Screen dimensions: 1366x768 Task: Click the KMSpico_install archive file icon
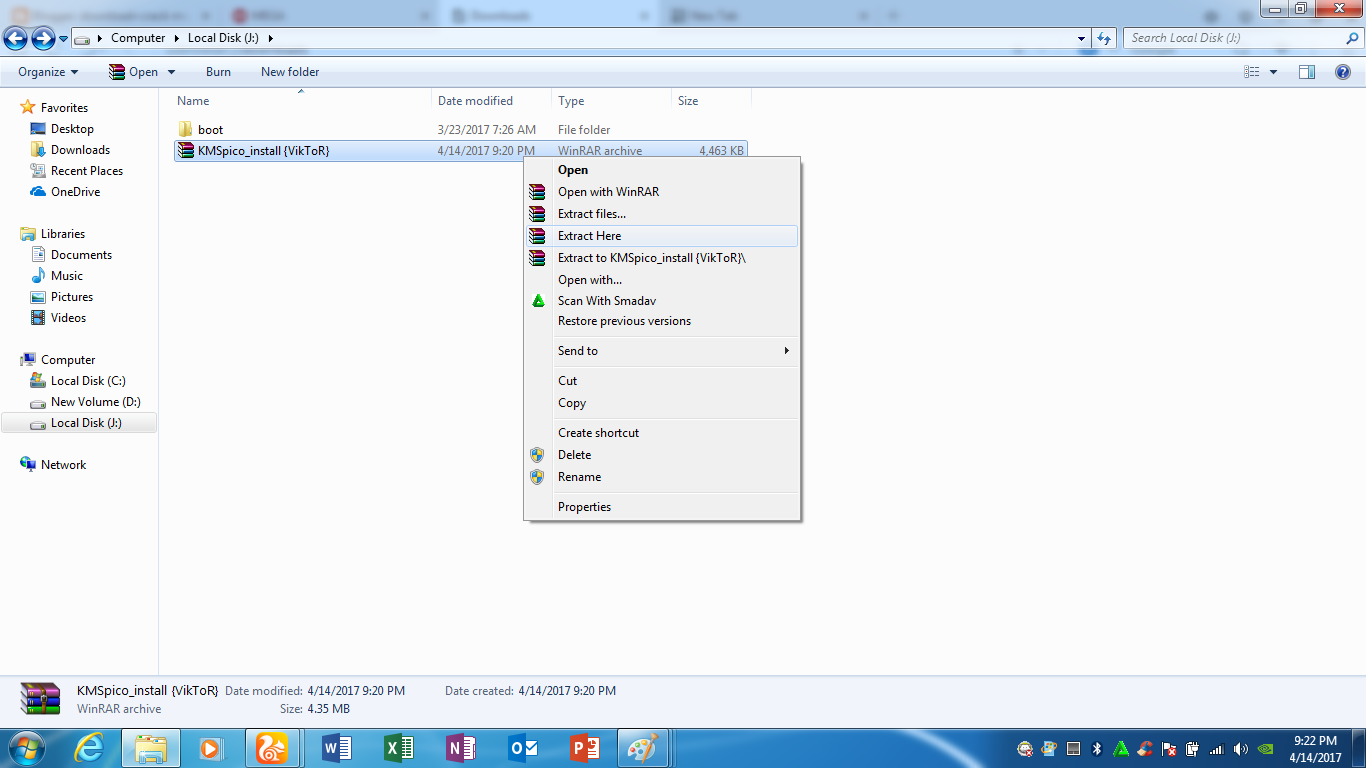pos(185,151)
